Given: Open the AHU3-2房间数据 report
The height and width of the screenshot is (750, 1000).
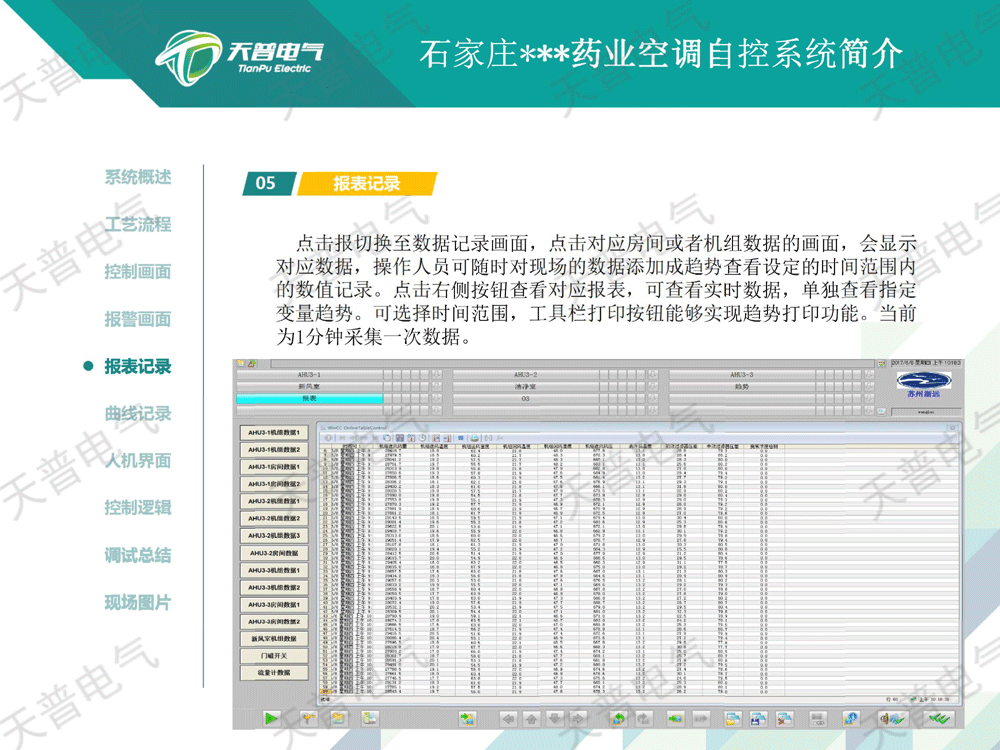Looking at the screenshot, I should click(x=274, y=553).
